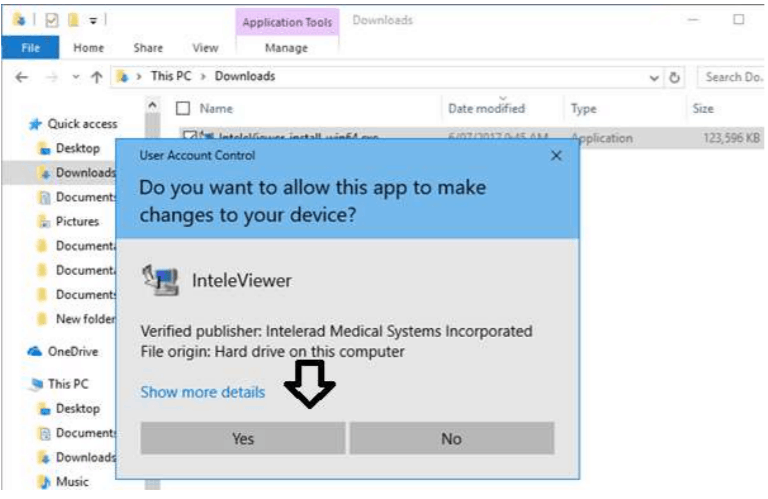This screenshot has height=499, width=768.
Task: Open Customize Quick Access Toolbar dropdown
Action: pyautogui.click(x=93, y=21)
